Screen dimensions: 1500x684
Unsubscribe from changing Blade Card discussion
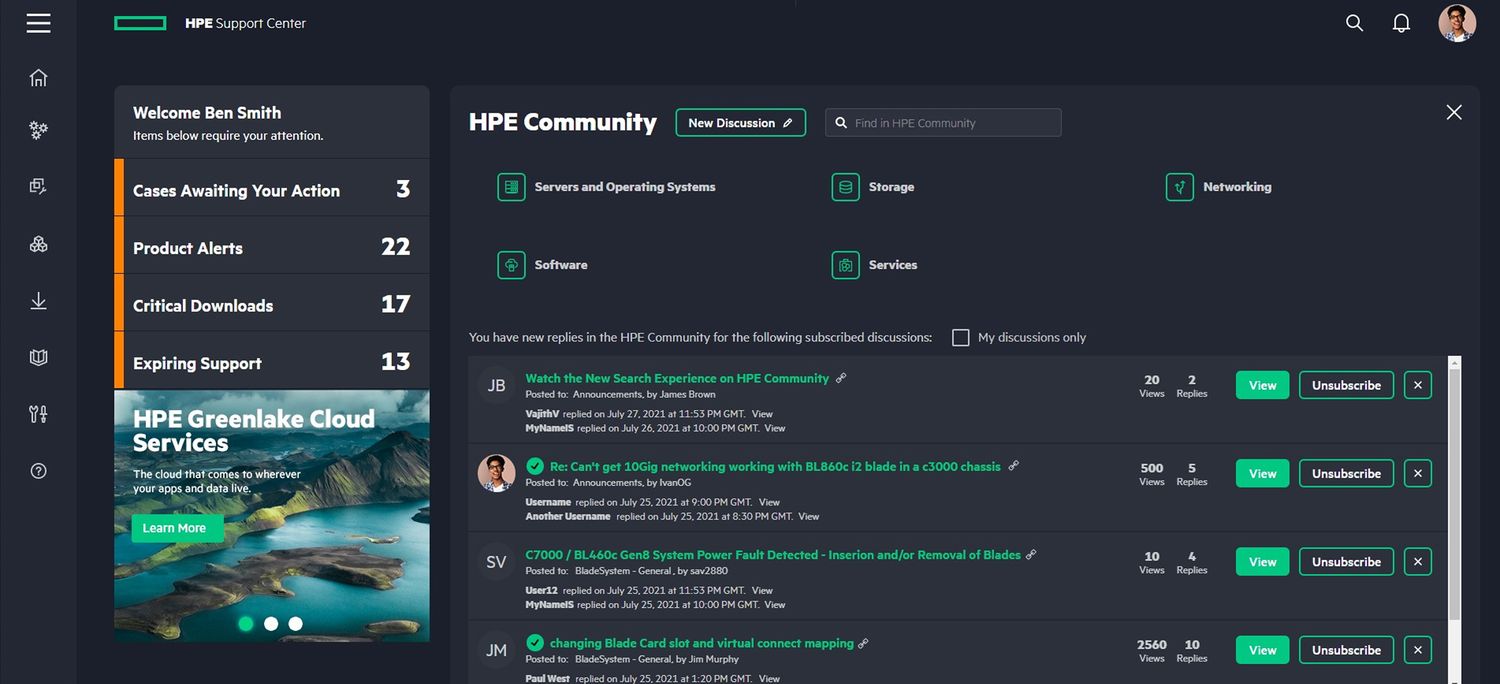point(1346,650)
